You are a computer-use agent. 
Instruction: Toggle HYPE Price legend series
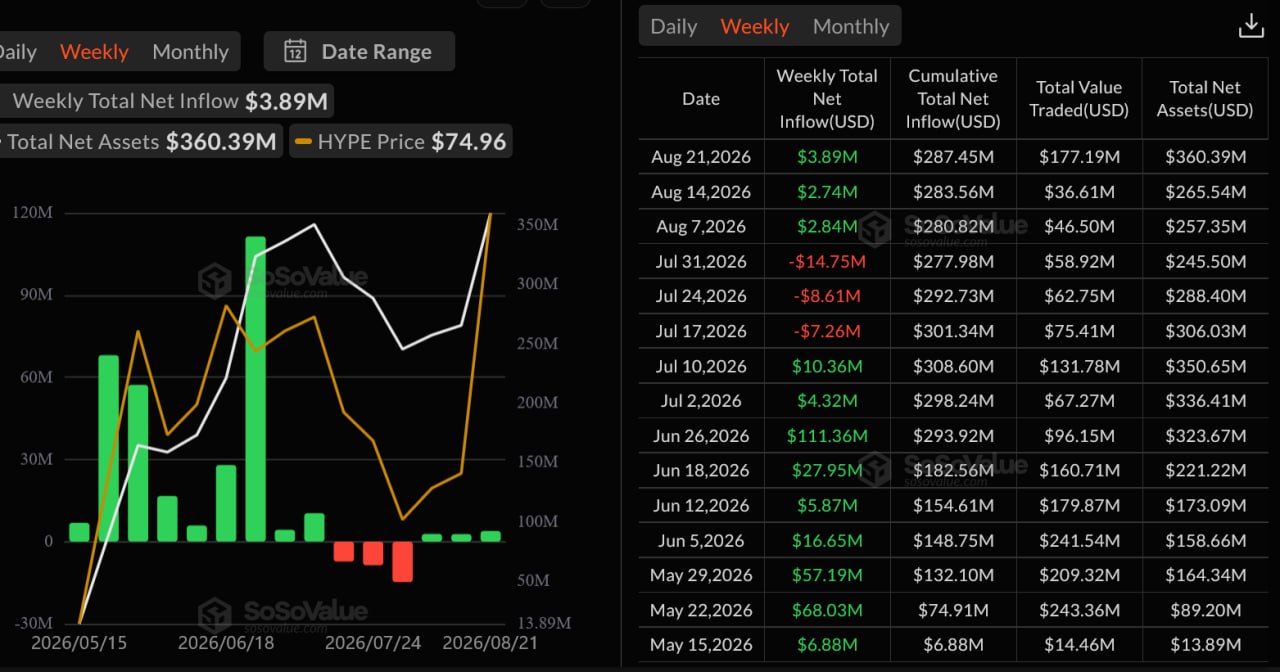pyautogui.click(x=402, y=142)
